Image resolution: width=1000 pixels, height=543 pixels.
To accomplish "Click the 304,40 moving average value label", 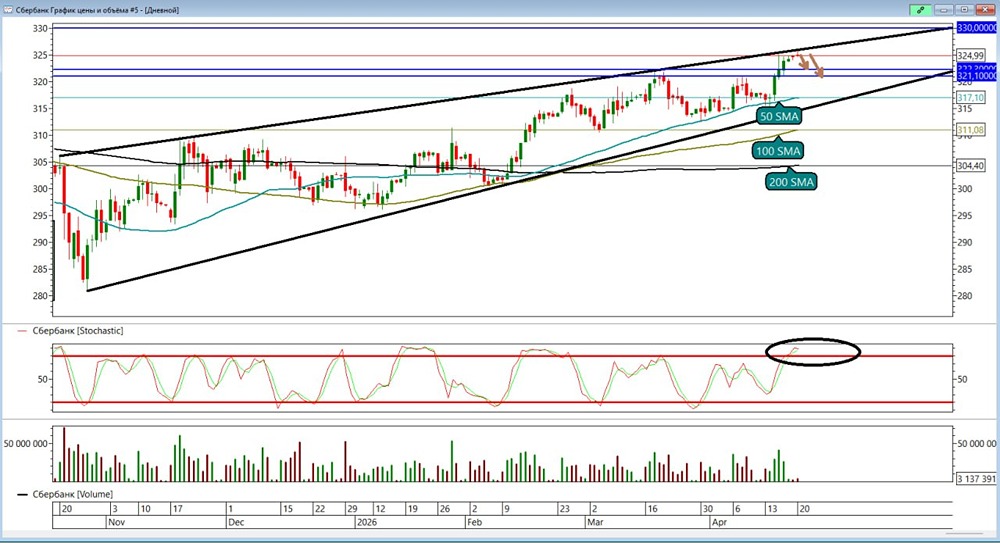I will 971,166.
